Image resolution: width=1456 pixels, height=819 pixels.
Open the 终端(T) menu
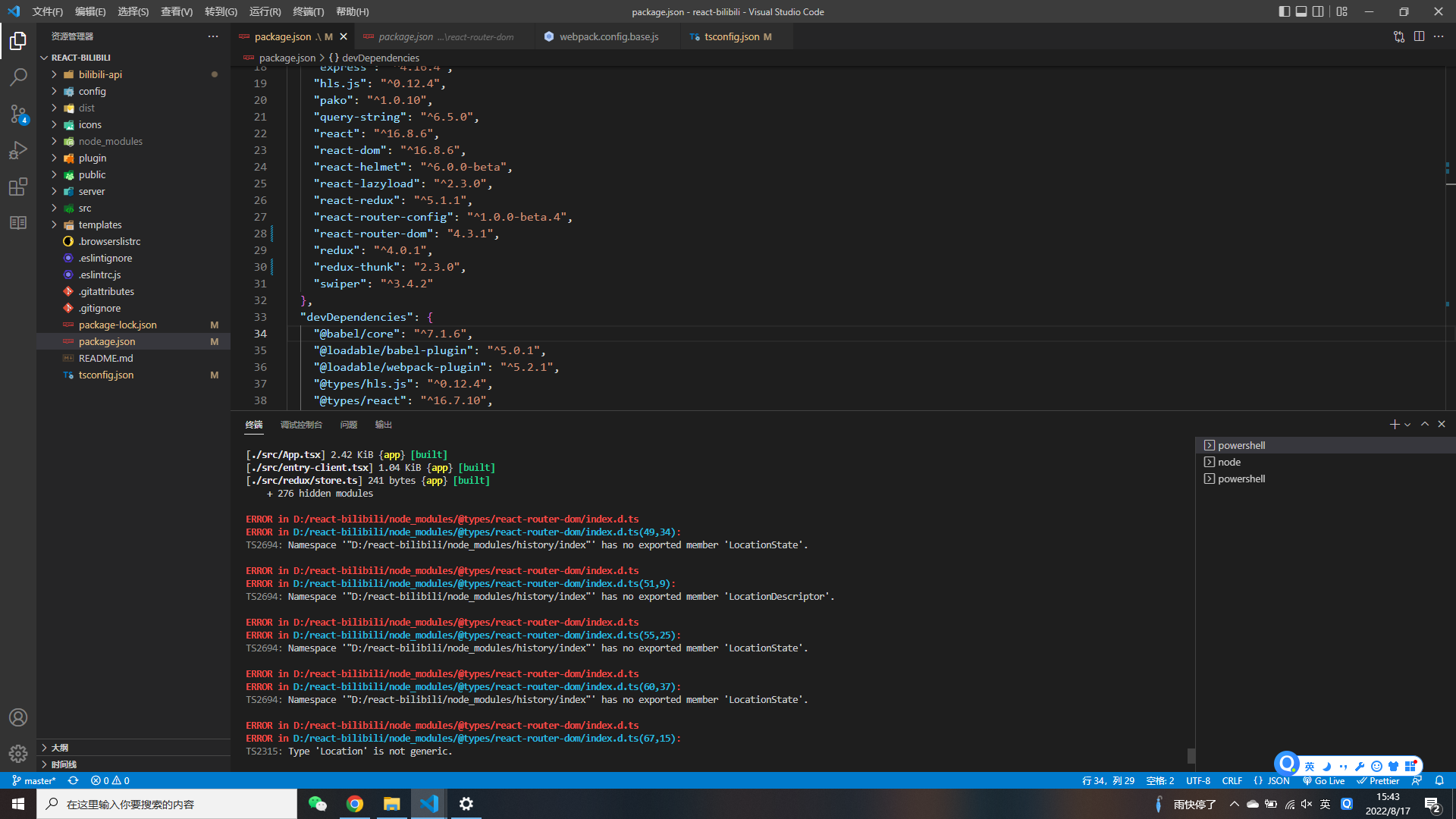pos(308,11)
